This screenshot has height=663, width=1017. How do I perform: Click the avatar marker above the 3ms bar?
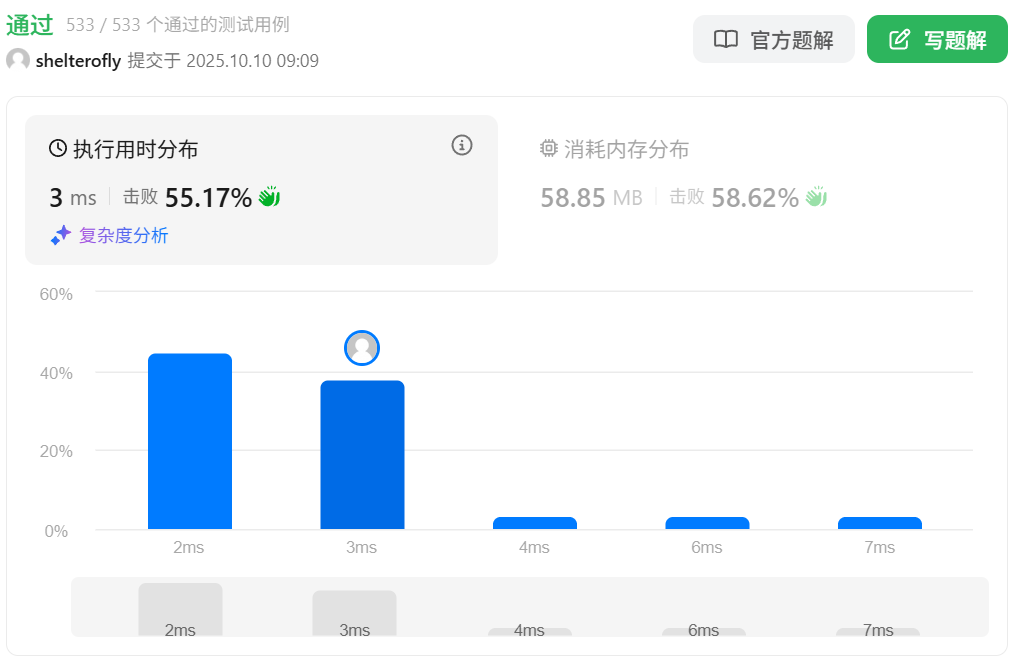362,348
